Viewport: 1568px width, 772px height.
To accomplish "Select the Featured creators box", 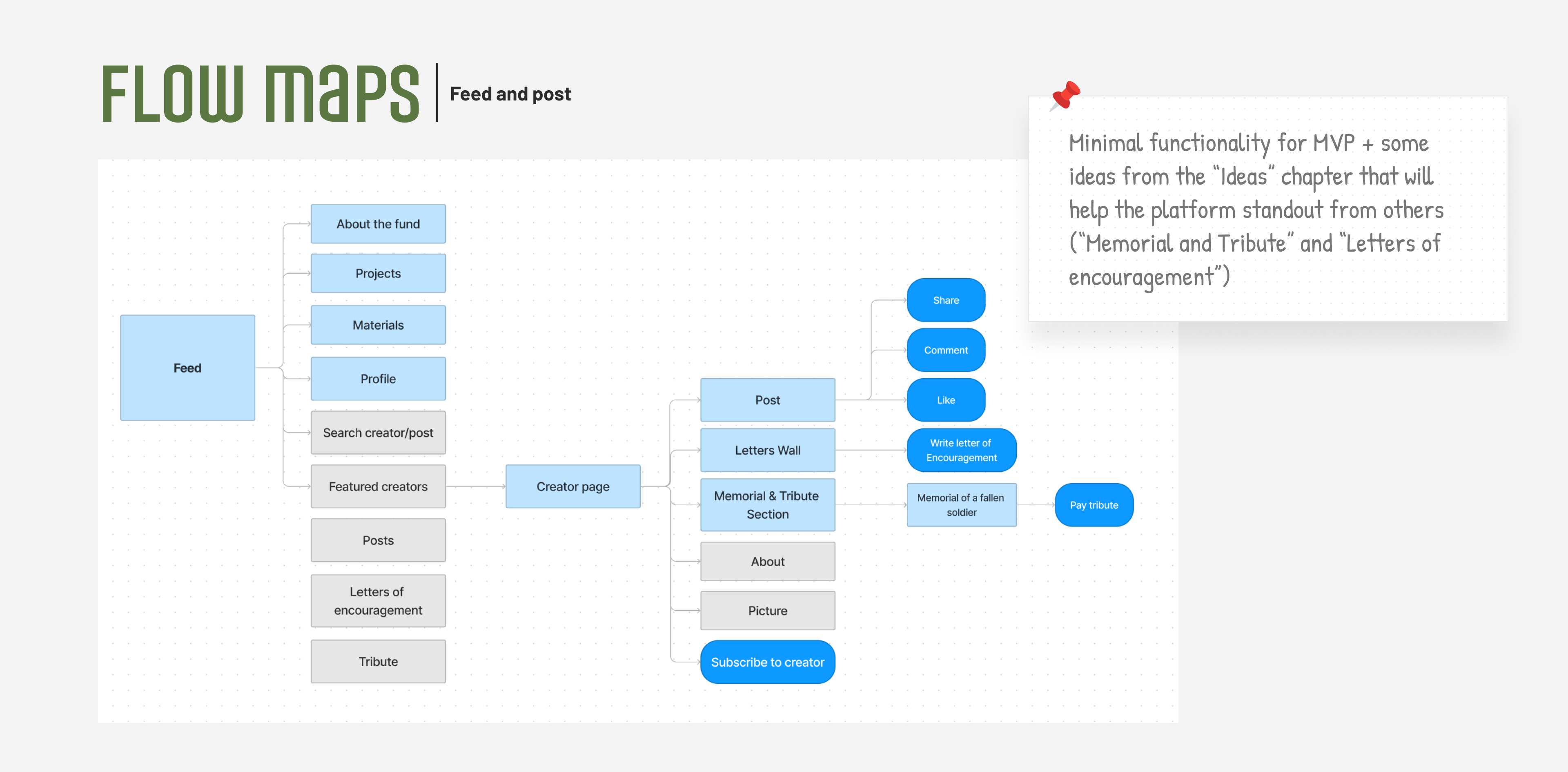I will tap(378, 486).
